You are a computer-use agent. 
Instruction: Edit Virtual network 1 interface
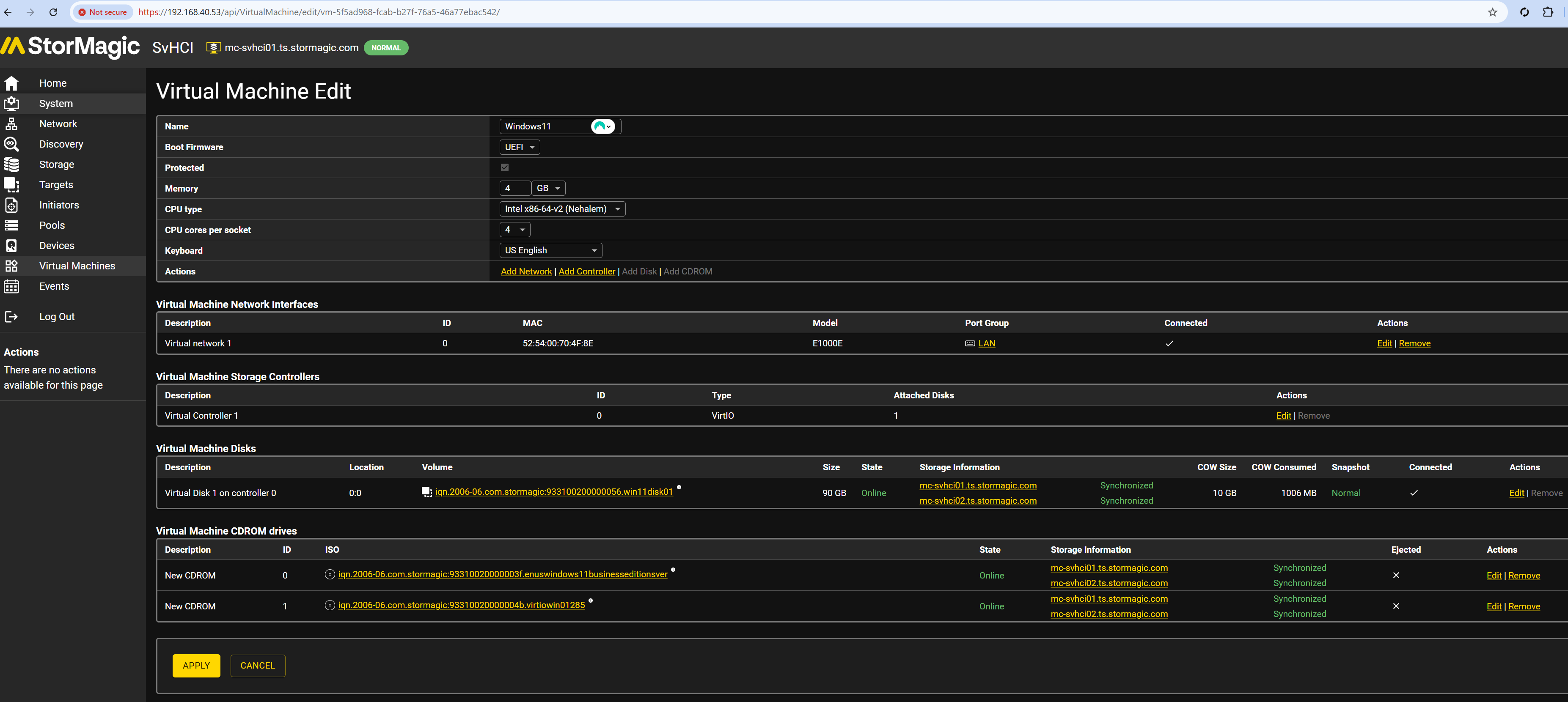[x=1384, y=344]
